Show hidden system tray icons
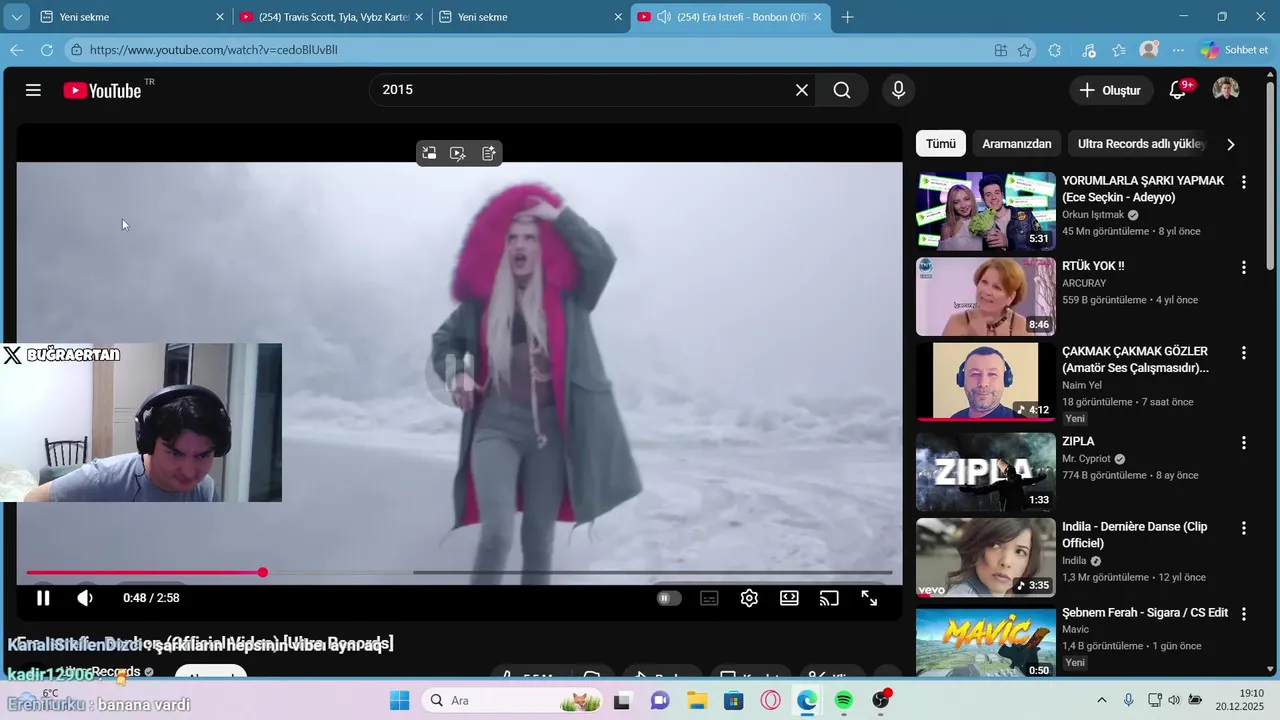Image resolution: width=1280 pixels, height=720 pixels. click(x=1102, y=700)
